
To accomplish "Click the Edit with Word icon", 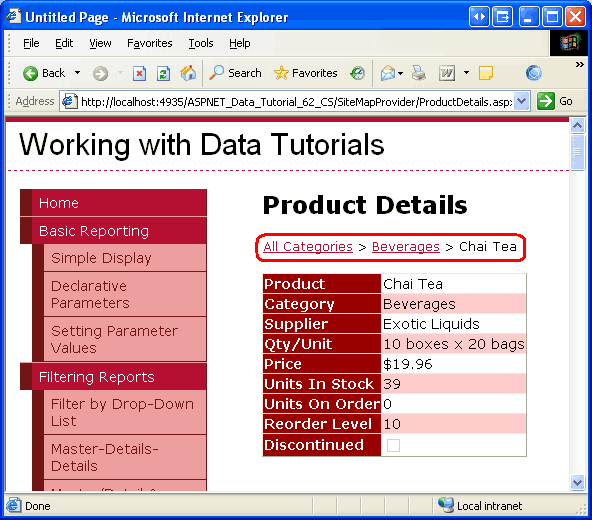I will point(447,73).
